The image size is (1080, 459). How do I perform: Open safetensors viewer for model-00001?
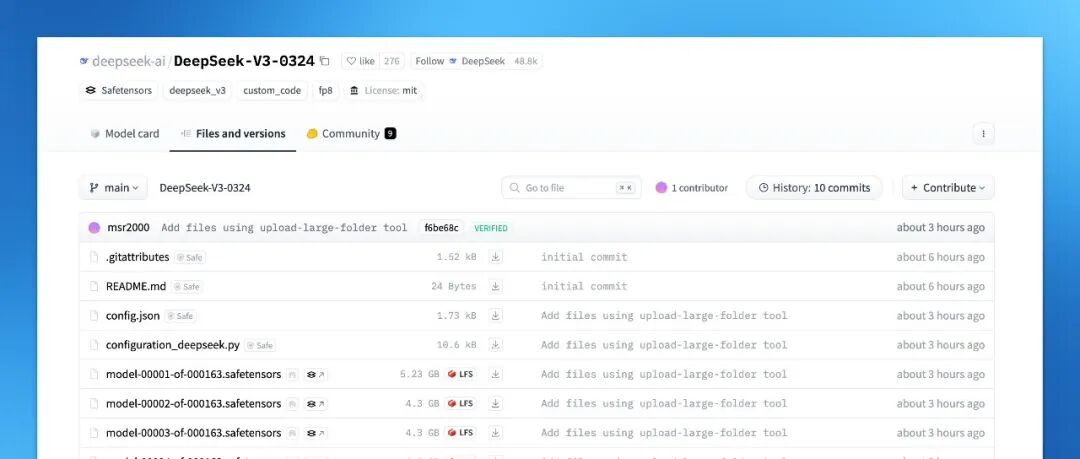pos(316,375)
